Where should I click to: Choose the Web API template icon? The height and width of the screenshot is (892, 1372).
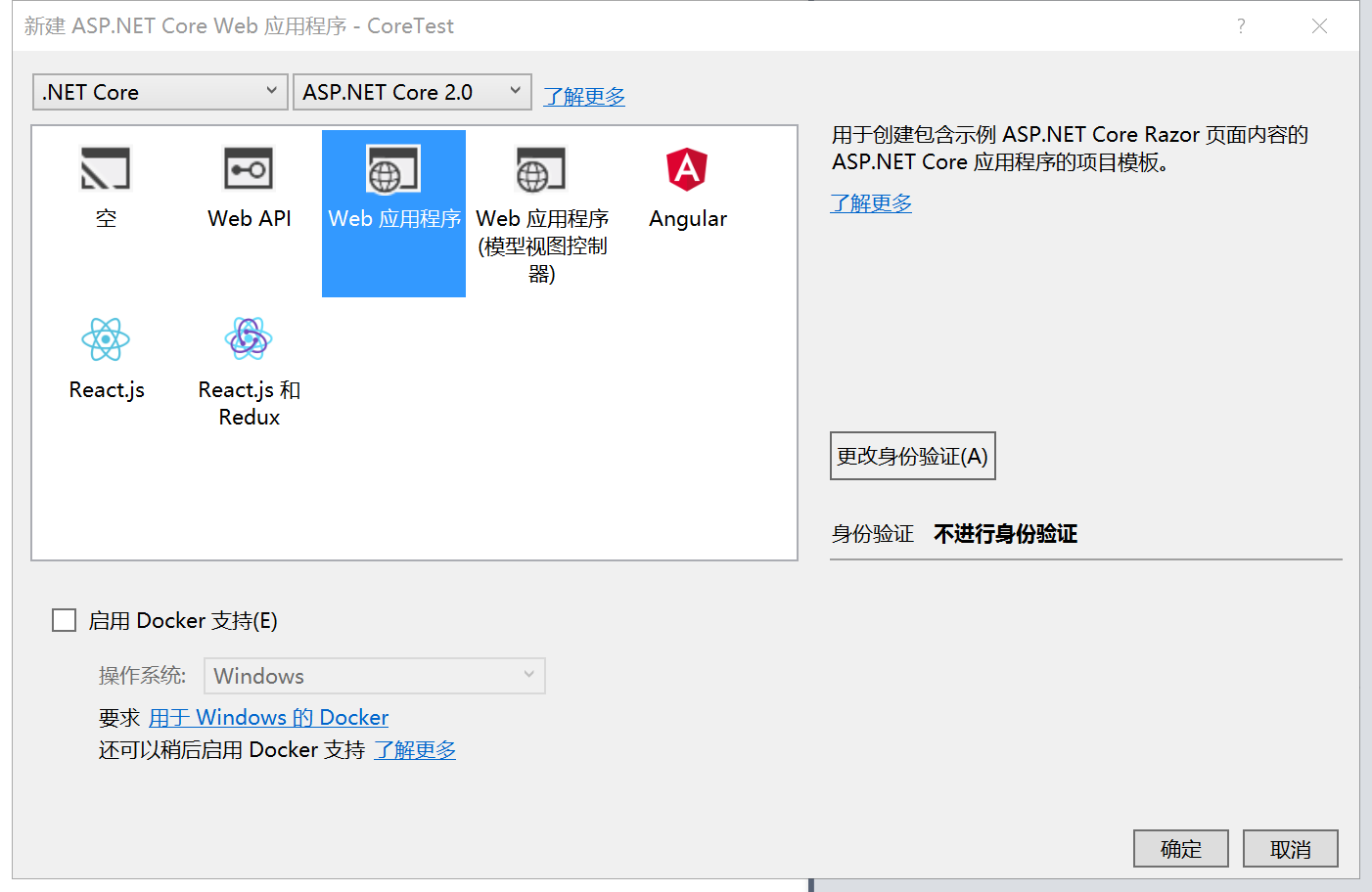tap(249, 169)
